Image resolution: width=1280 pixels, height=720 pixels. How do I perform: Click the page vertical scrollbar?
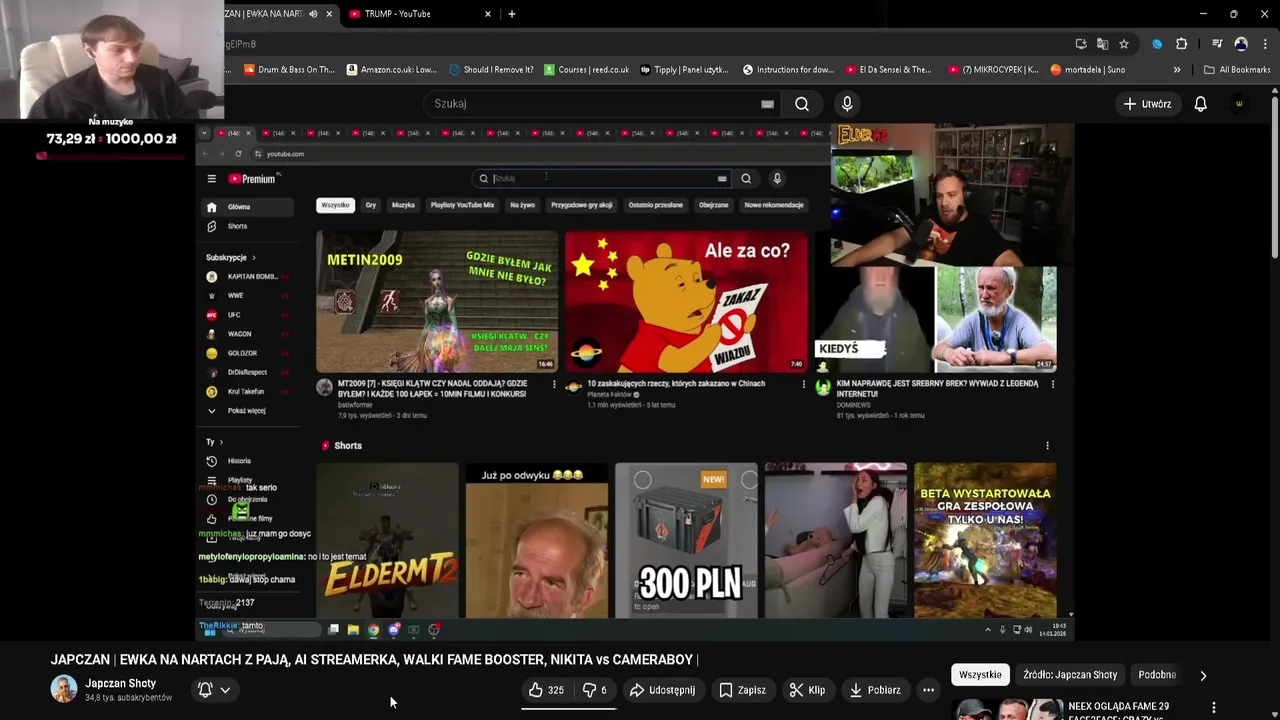click(x=1274, y=180)
